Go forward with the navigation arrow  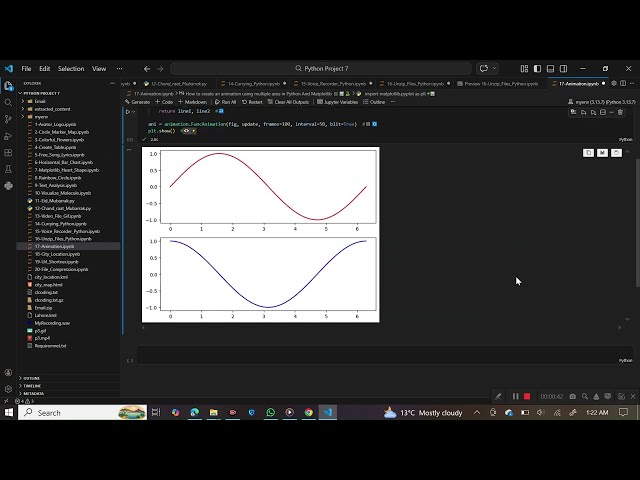tap(160, 69)
